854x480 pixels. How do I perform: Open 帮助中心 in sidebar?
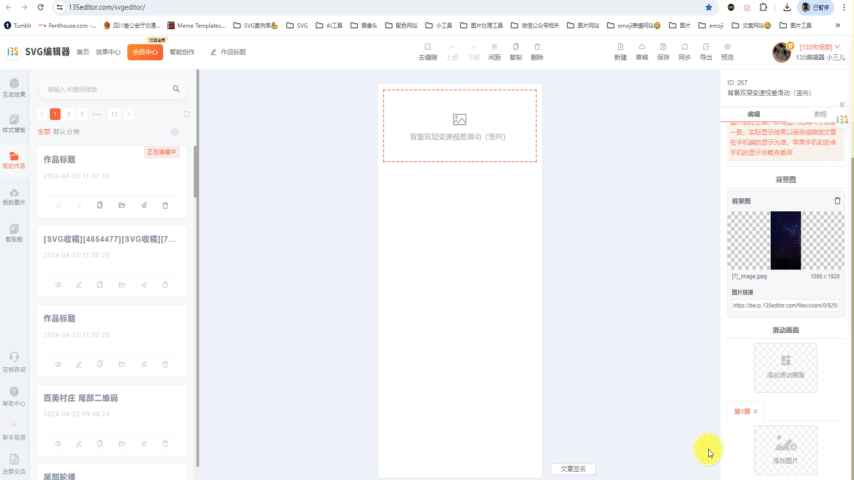(x=14, y=396)
